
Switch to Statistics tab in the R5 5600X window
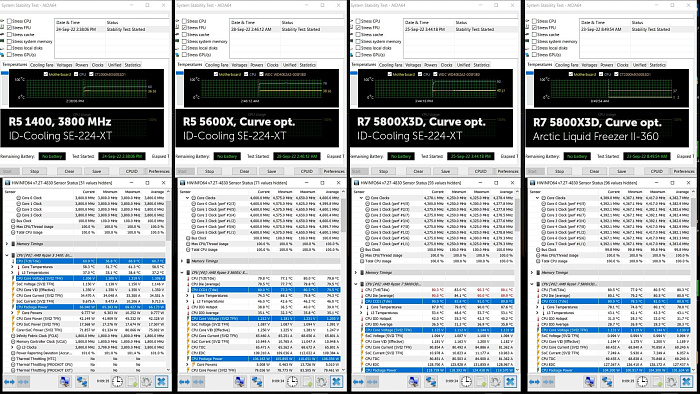(308, 65)
